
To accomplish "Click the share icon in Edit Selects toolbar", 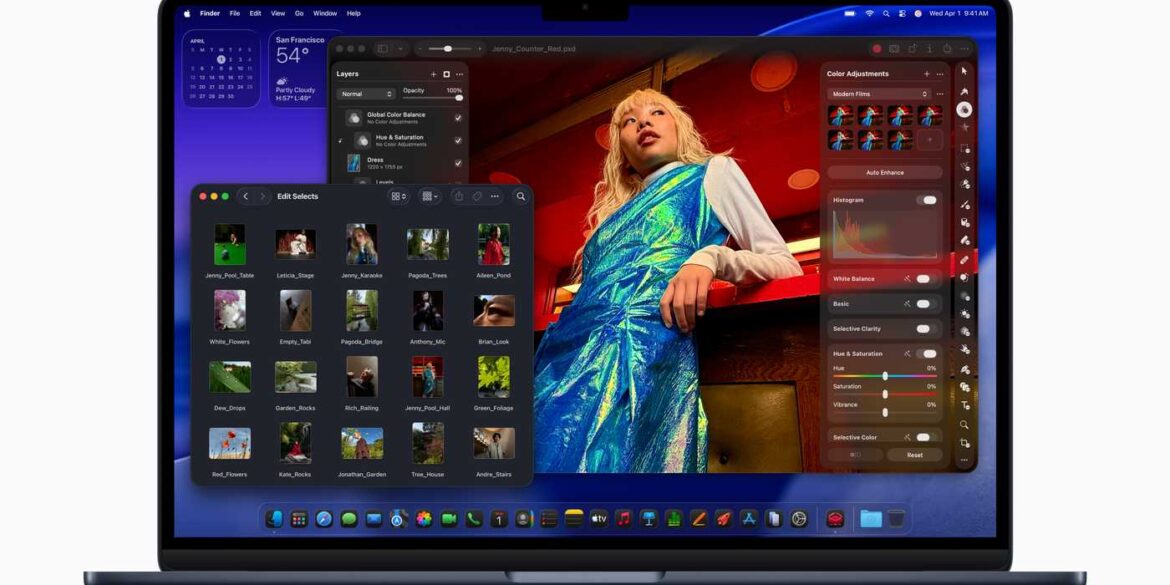I will point(459,197).
